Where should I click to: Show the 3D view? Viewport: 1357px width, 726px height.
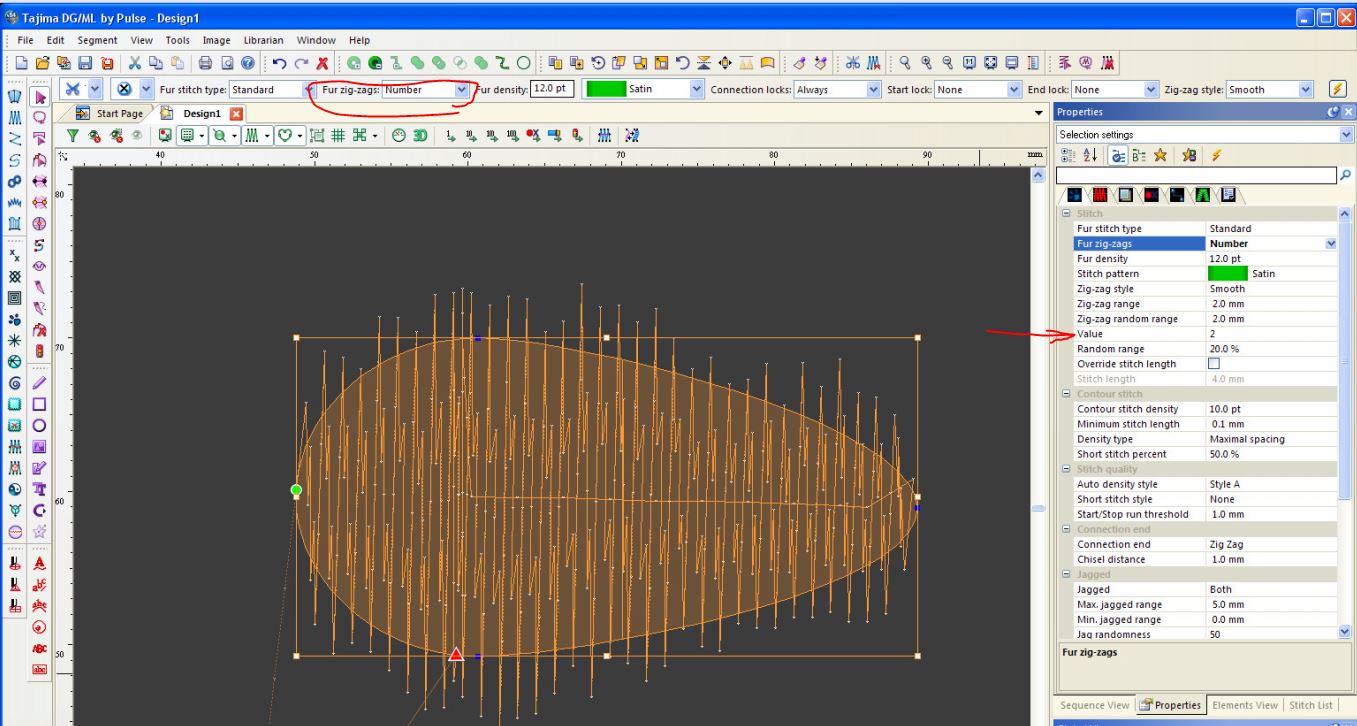pyautogui.click(x=421, y=133)
